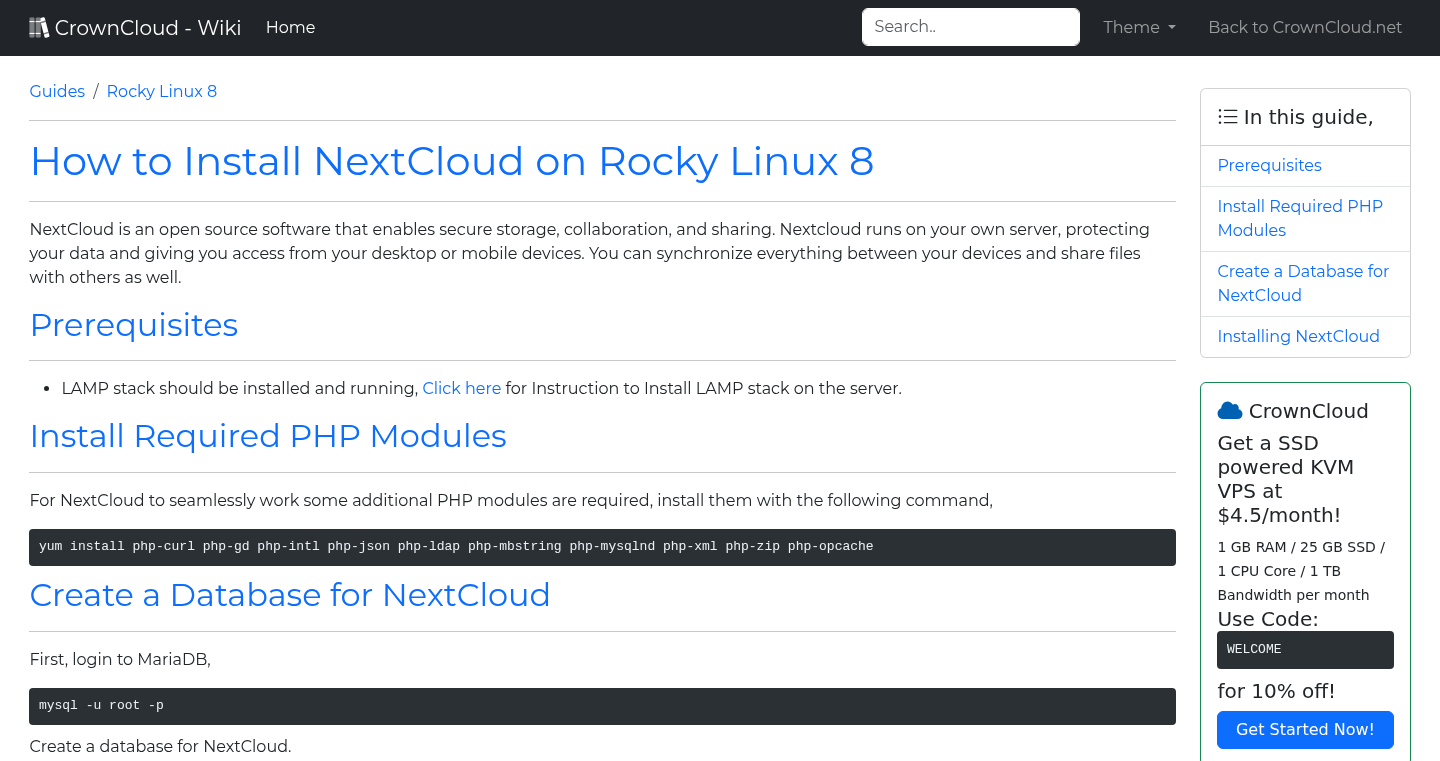Select the WELCOME promo code box
Screen dimensions: 1440x761
tap(1305, 649)
